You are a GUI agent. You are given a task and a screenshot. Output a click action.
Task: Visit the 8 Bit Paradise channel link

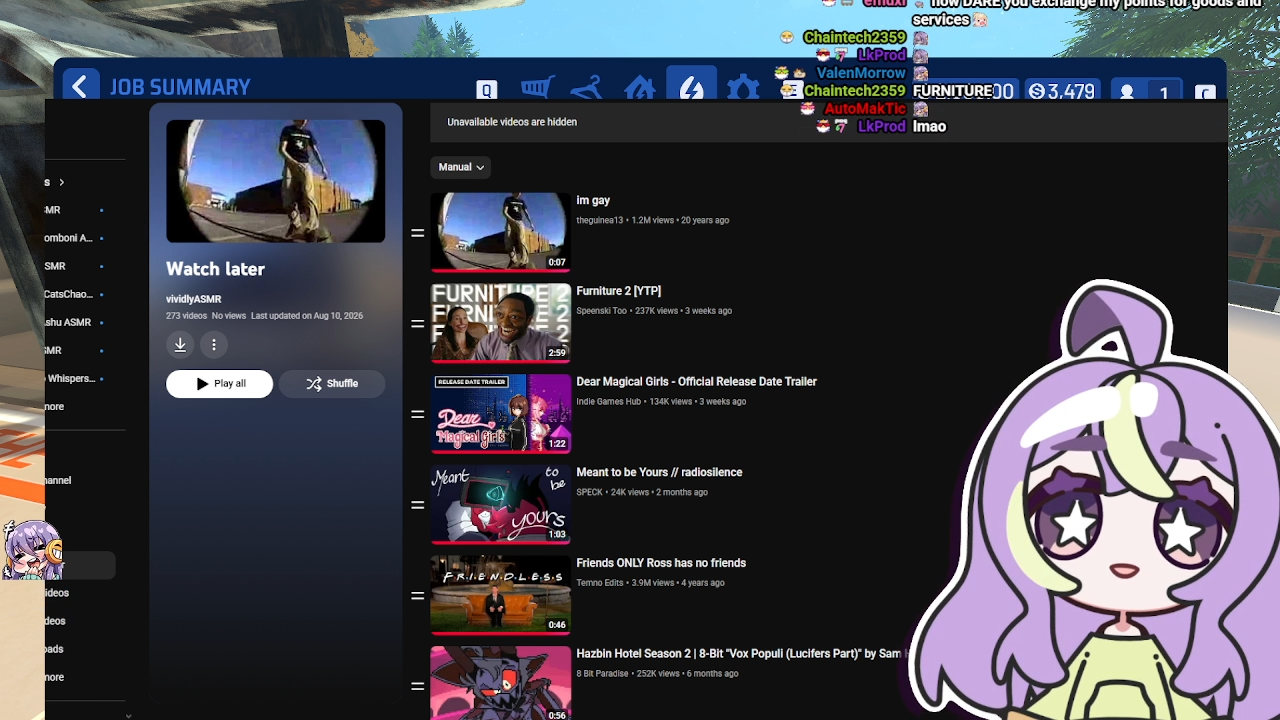(602, 674)
